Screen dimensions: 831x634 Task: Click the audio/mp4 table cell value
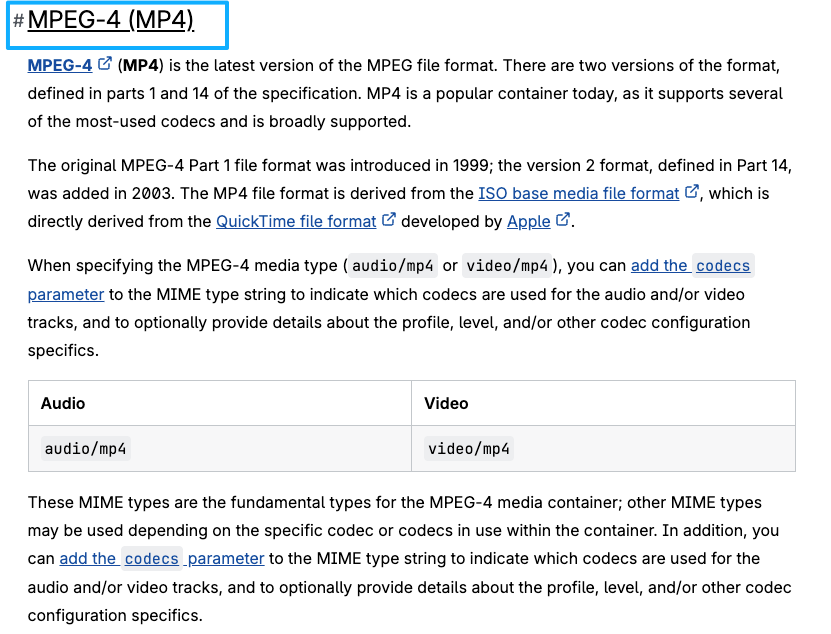click(x=85, y=449)
